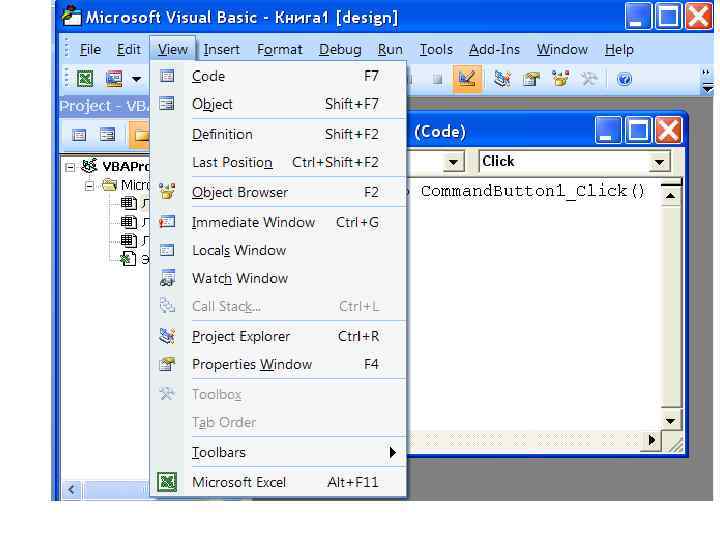Choose Locals Window menu entry
The height and width of the screenshot is (540, 720).
pyautogui.click(x=279, y=251)
